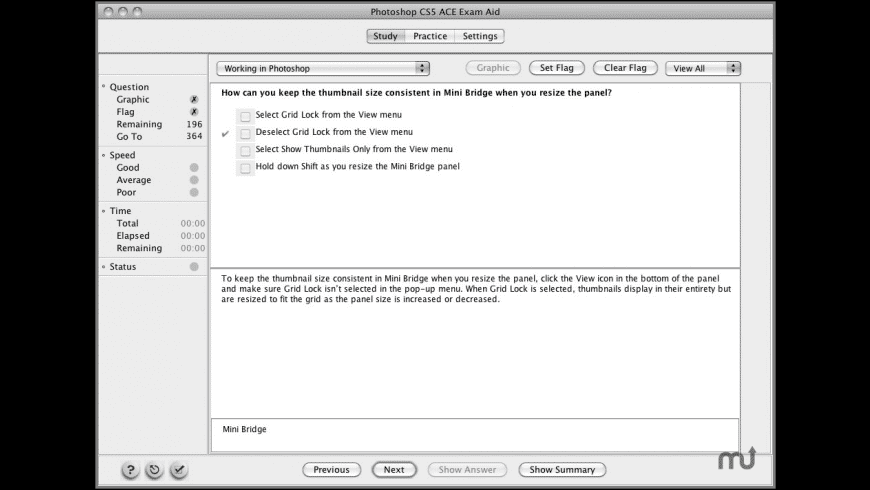Viewport: 870px width, 490px height.
Task: Open the 'Working in Photoshop' topic dropdown
Action: tap(323, 68)
